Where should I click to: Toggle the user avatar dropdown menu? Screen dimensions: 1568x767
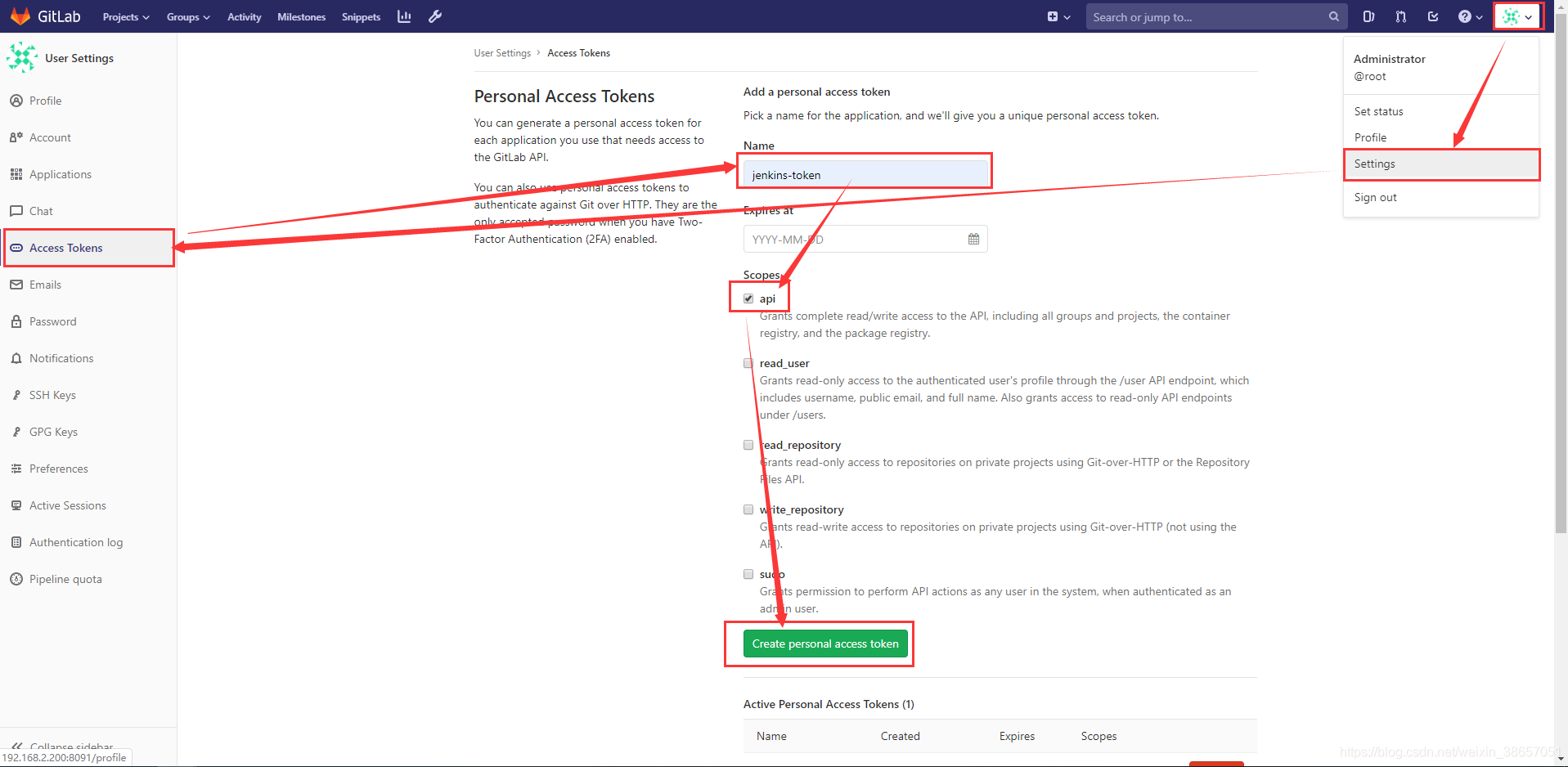pyautogui.click(x=1518, y=16)
